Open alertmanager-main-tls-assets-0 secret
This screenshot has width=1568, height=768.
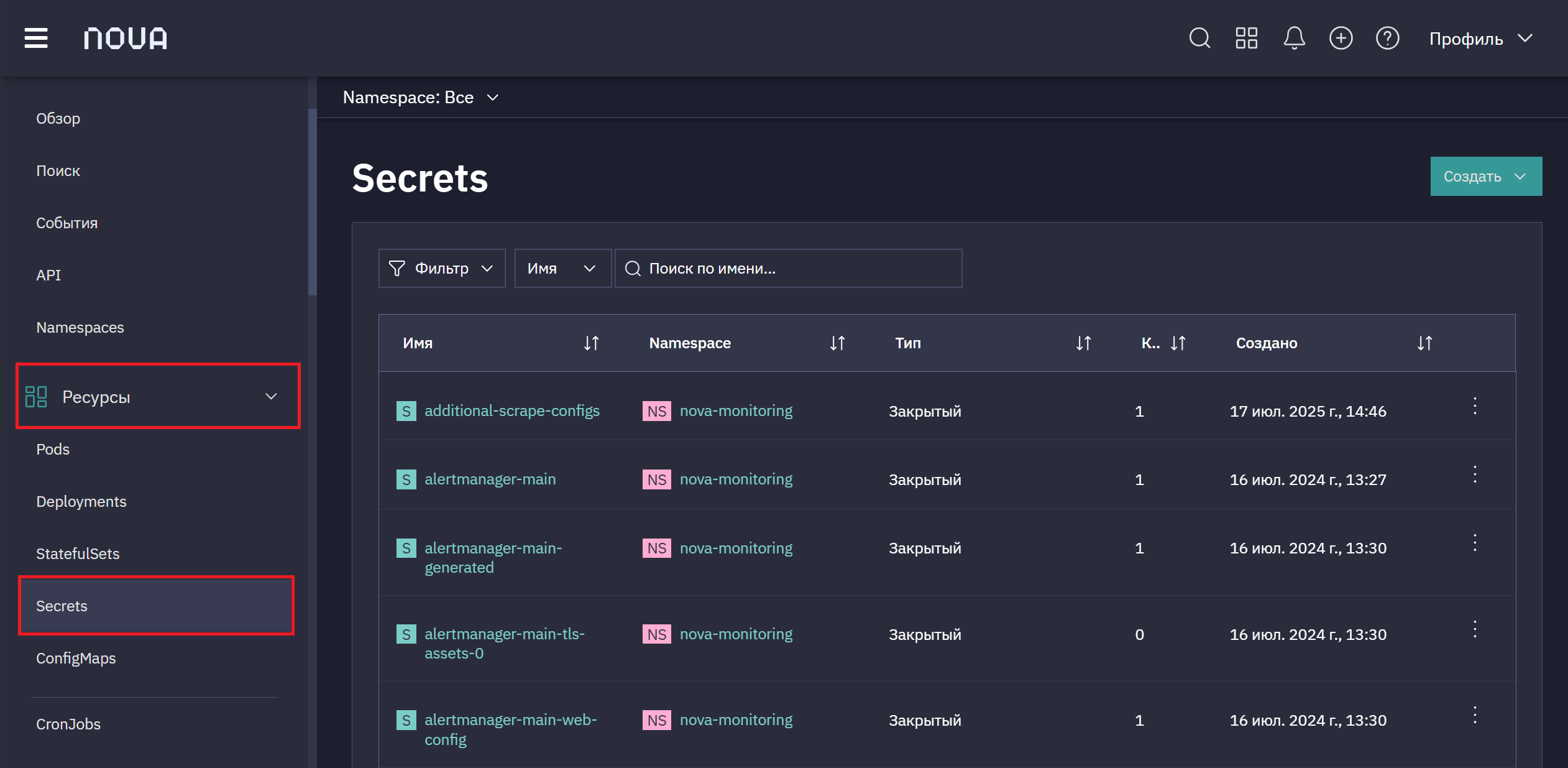coord(505,644)
